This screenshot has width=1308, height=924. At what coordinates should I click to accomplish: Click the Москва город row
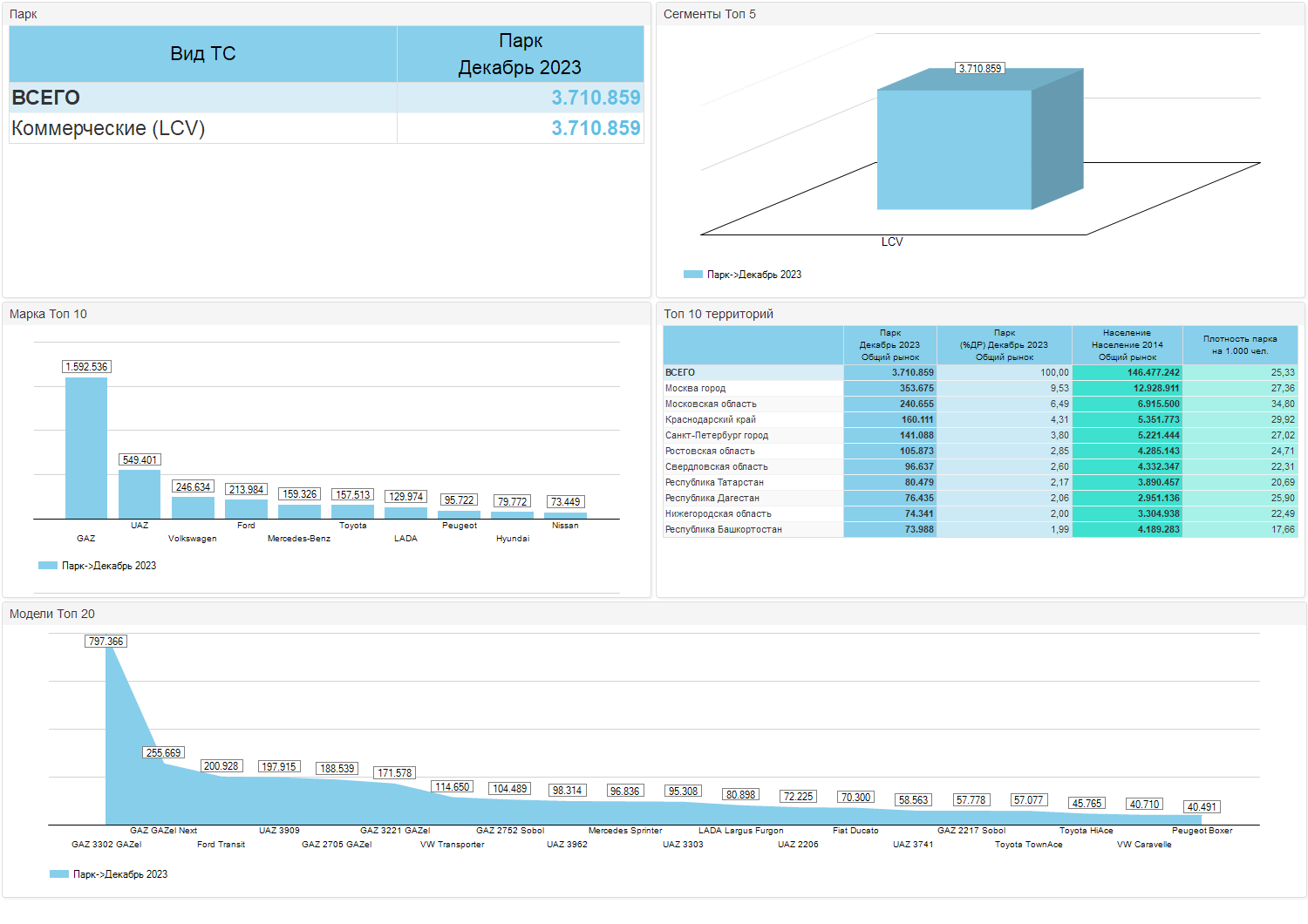pyautogui.click(x=980, y=389)
